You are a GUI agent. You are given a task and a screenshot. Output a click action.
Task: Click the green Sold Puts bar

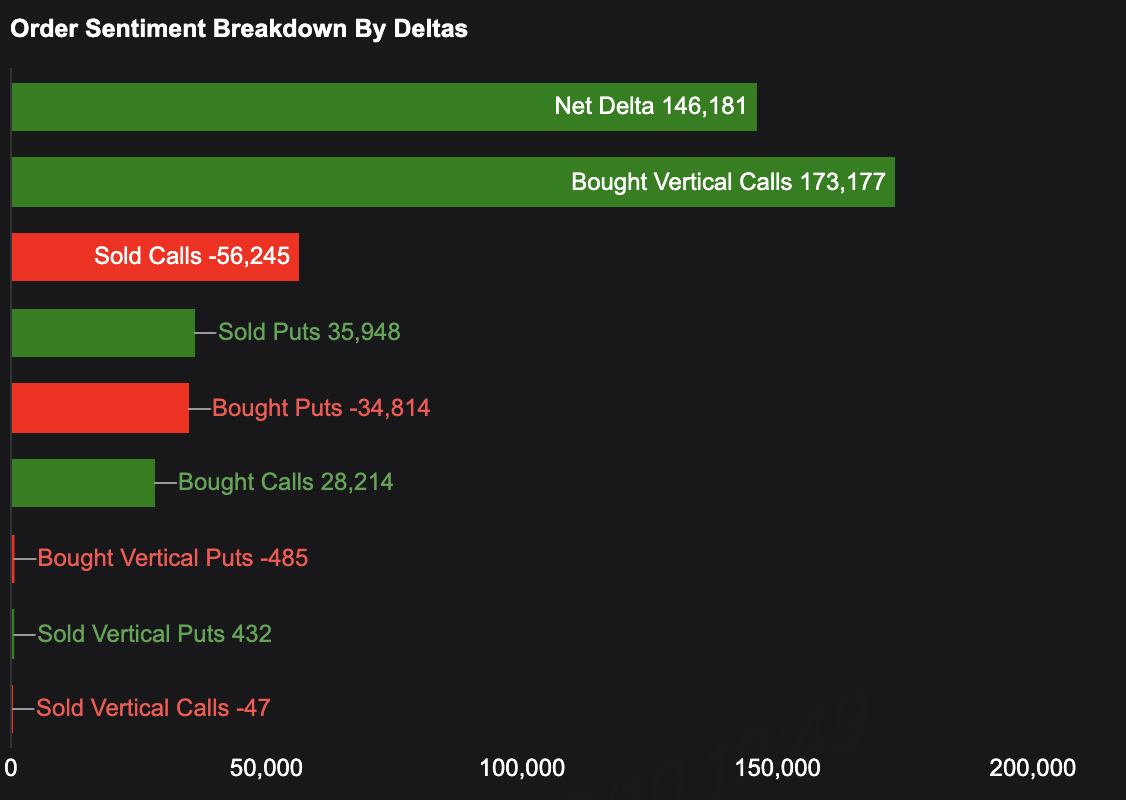[103, 333]
